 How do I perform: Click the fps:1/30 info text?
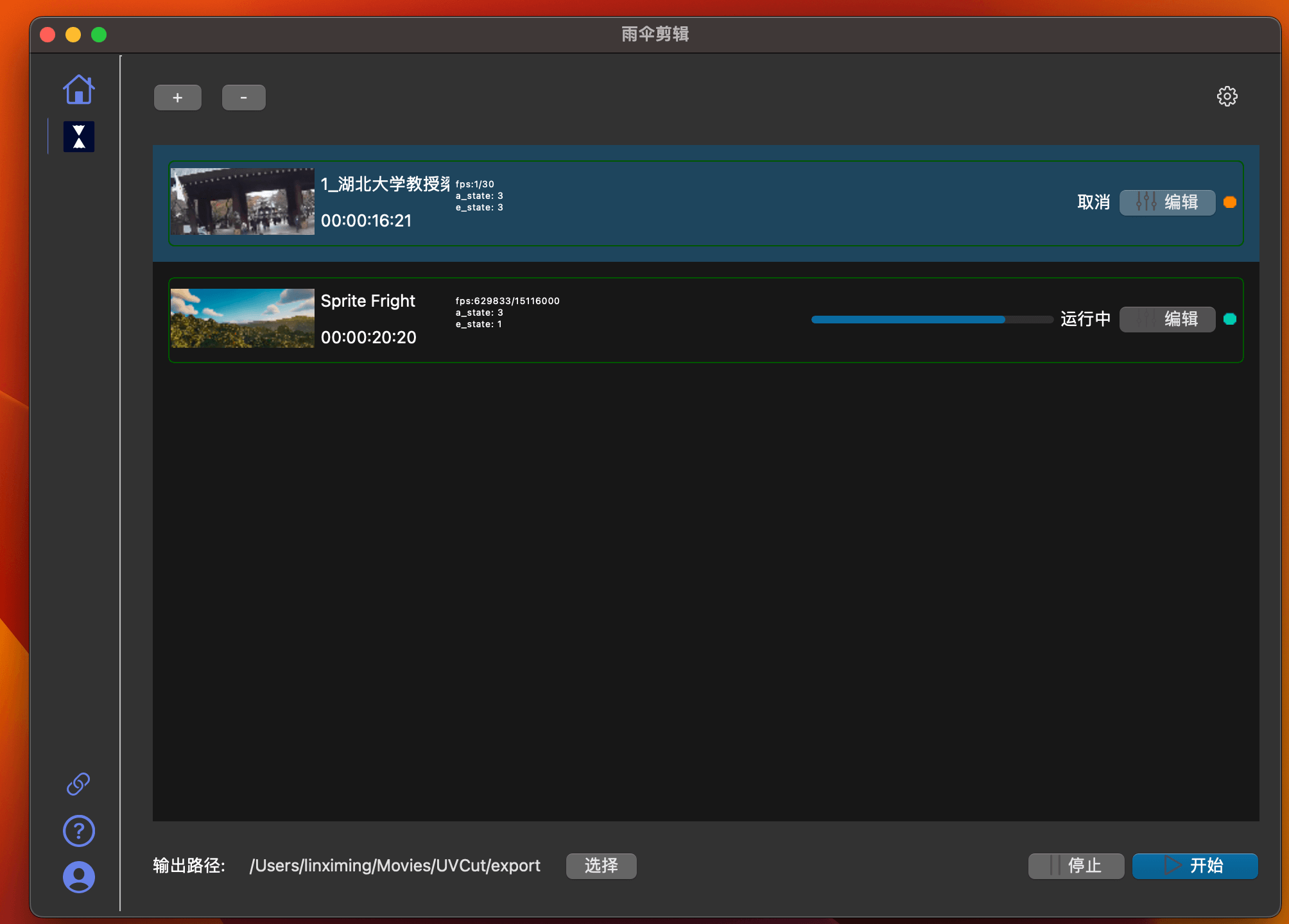[x=474, y=184]
